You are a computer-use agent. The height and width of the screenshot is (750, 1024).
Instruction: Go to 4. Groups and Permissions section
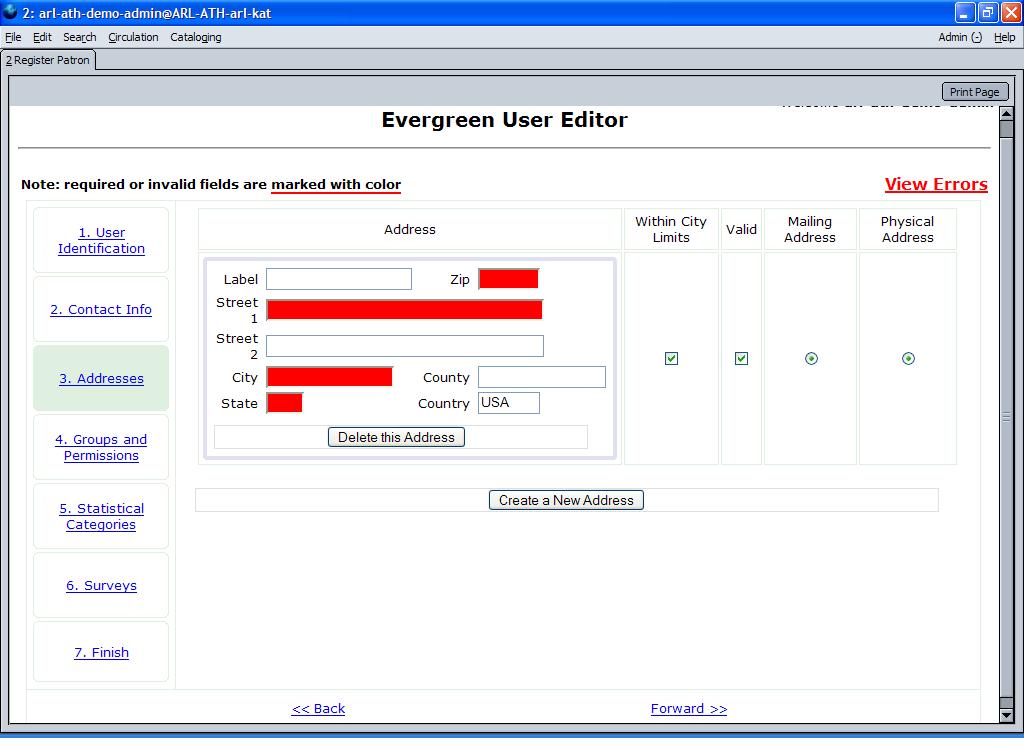(x=101, y=447)
